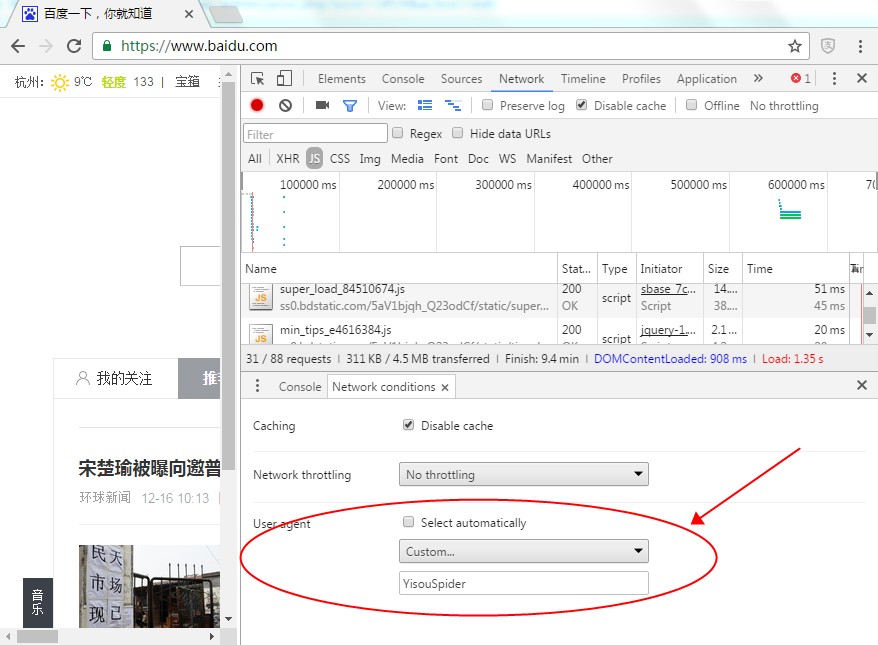The image size is (878, 645).
Task: Click the JS file icon of super_load_84510674.js
Action: [x=261, y=297]
